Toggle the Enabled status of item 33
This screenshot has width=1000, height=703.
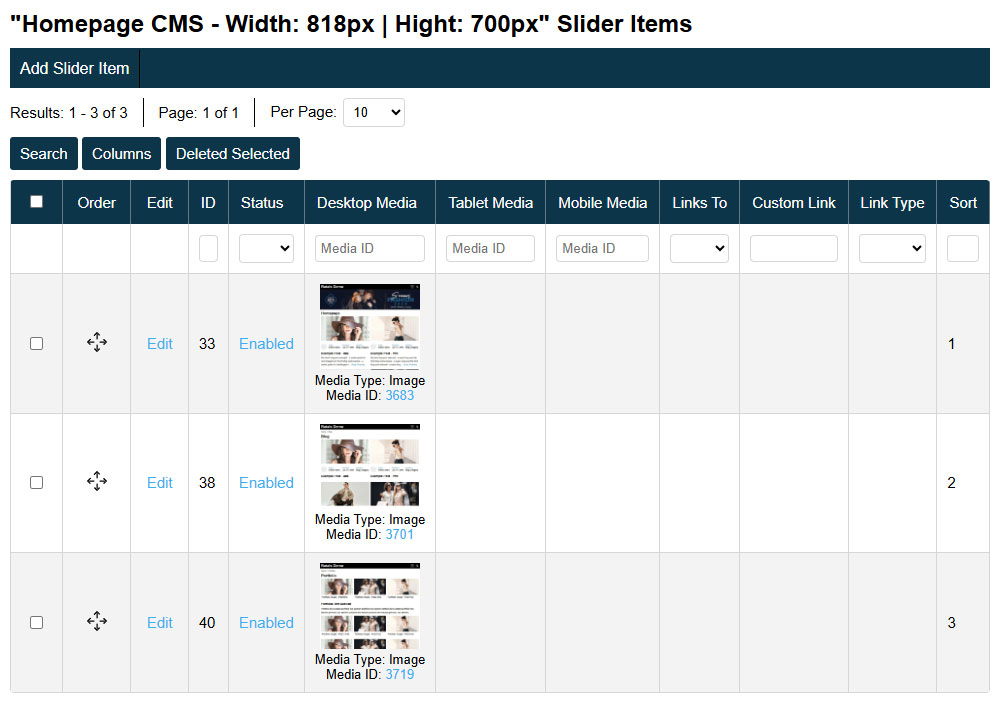(266, 344)
